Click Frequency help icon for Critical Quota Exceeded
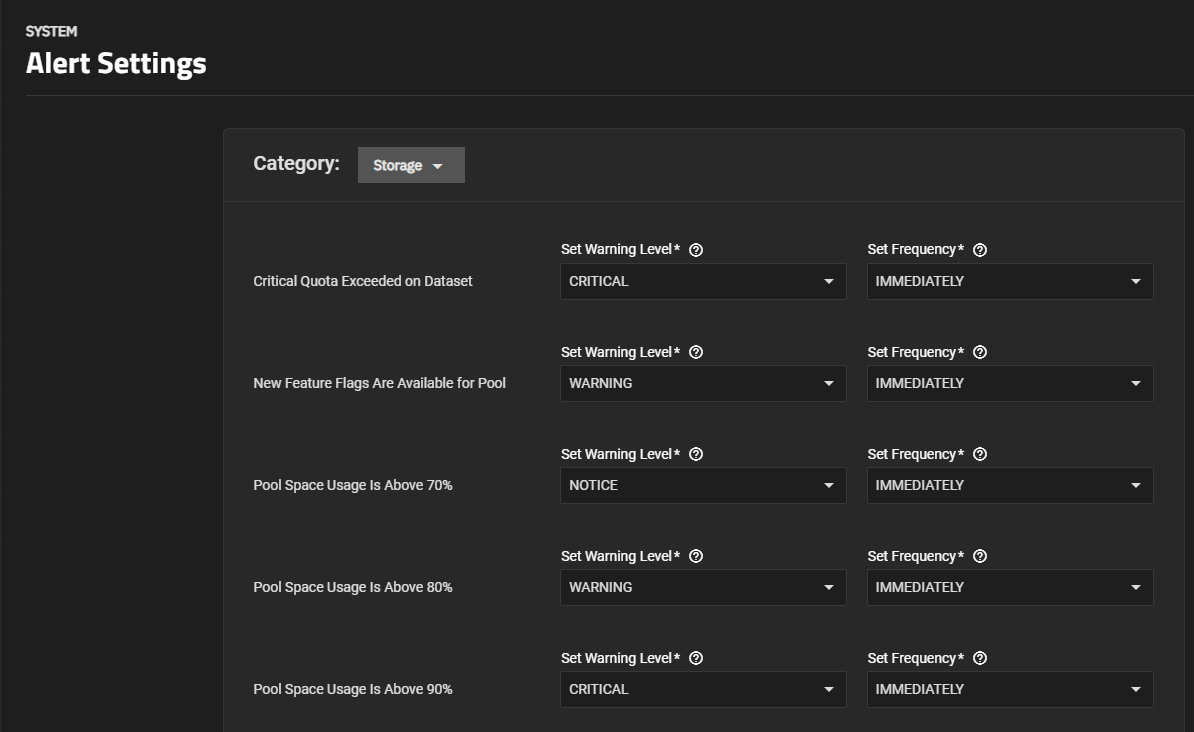 coord(980,250)
